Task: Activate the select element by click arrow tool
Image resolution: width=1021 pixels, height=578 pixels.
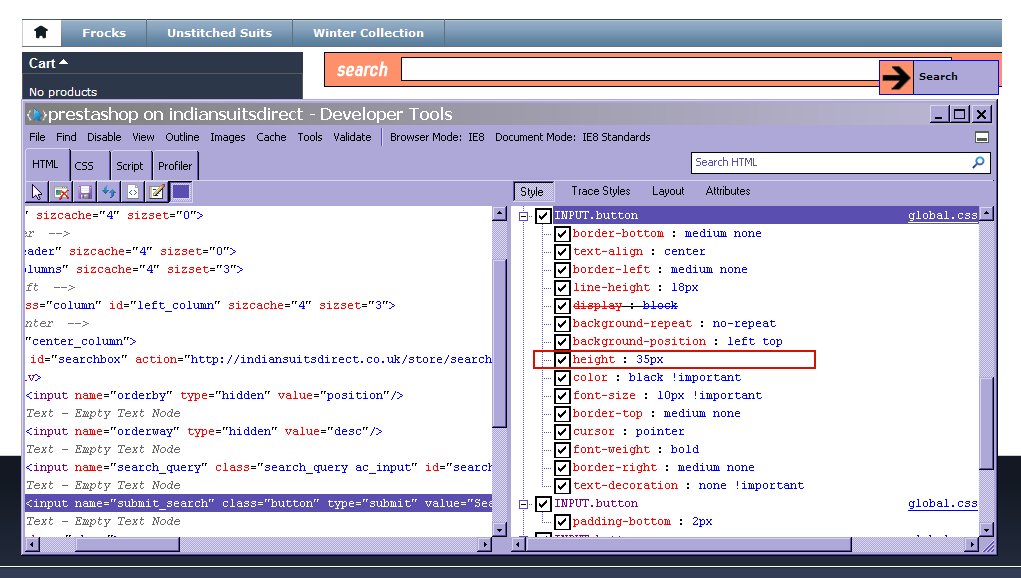Action: tap(38, 192)
